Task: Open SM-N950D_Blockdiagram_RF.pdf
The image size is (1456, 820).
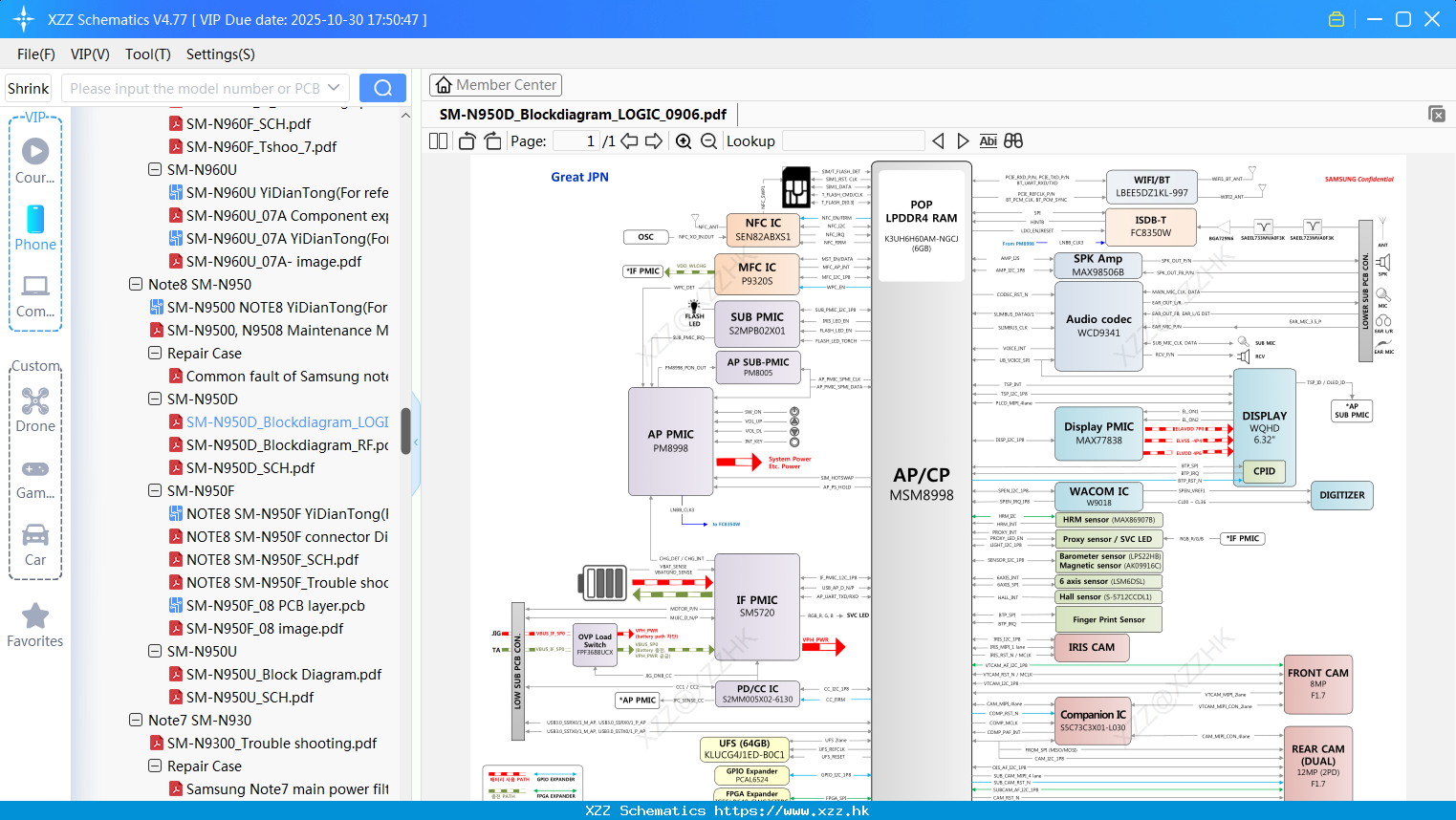Action: tap(287, 444)
